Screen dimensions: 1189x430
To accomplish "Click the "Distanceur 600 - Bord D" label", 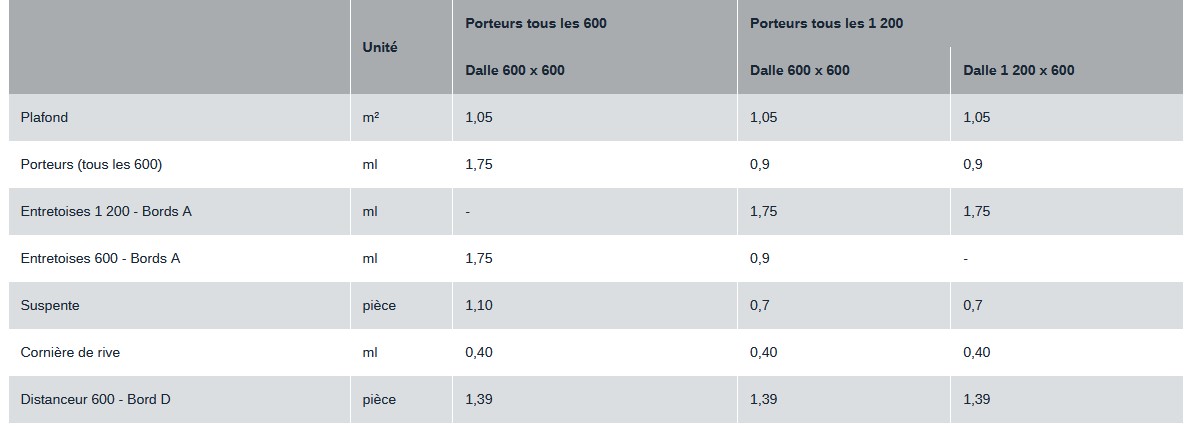I will (95, 399).
